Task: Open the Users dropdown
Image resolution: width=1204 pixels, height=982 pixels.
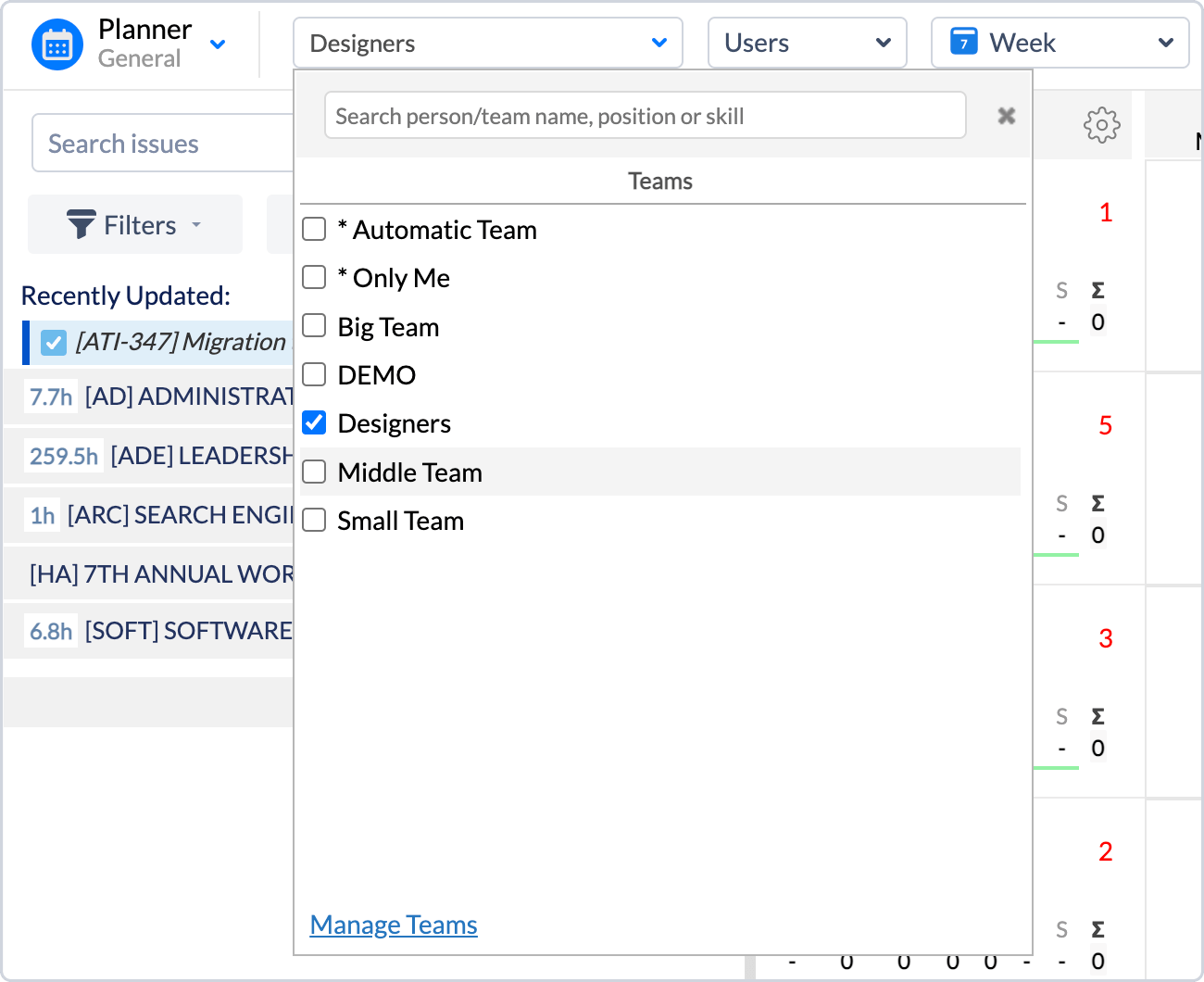Action: pyautogui.click(x=807, y=43)
